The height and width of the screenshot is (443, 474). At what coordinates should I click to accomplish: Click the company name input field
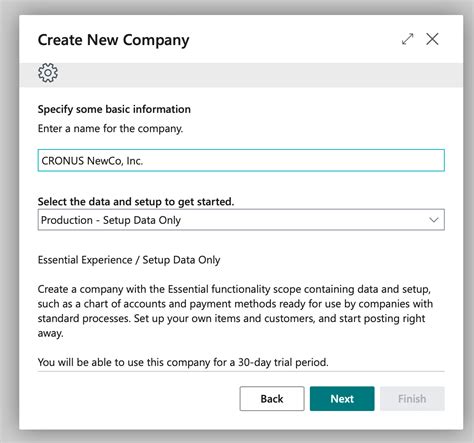click(x=241, y=160)
